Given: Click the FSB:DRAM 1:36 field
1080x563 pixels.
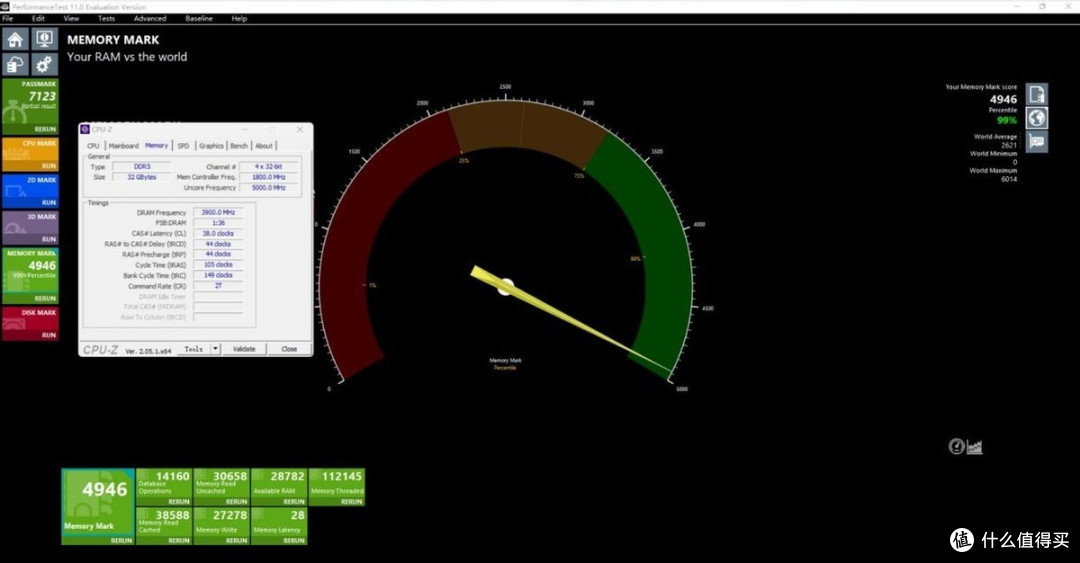Looking at the screenshot, I should [x=218, y=223].
